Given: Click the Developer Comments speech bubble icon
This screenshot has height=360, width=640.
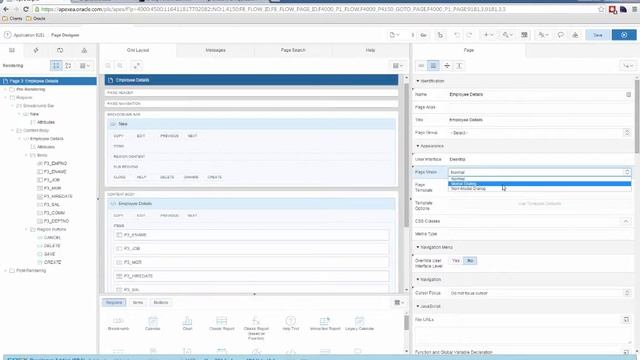Looking at the screenshot, I should pyautogui.click(x=560, y=35).
